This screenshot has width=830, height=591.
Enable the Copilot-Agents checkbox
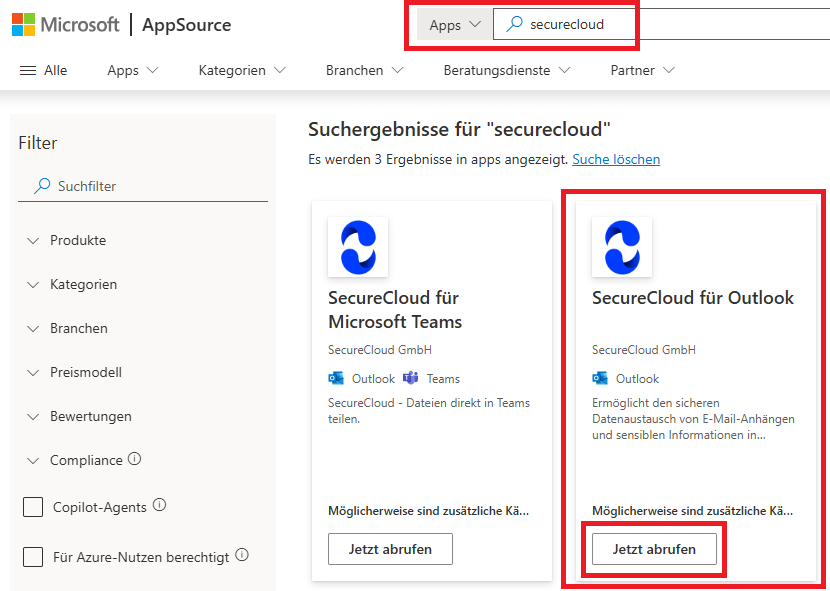coord(33,507)
